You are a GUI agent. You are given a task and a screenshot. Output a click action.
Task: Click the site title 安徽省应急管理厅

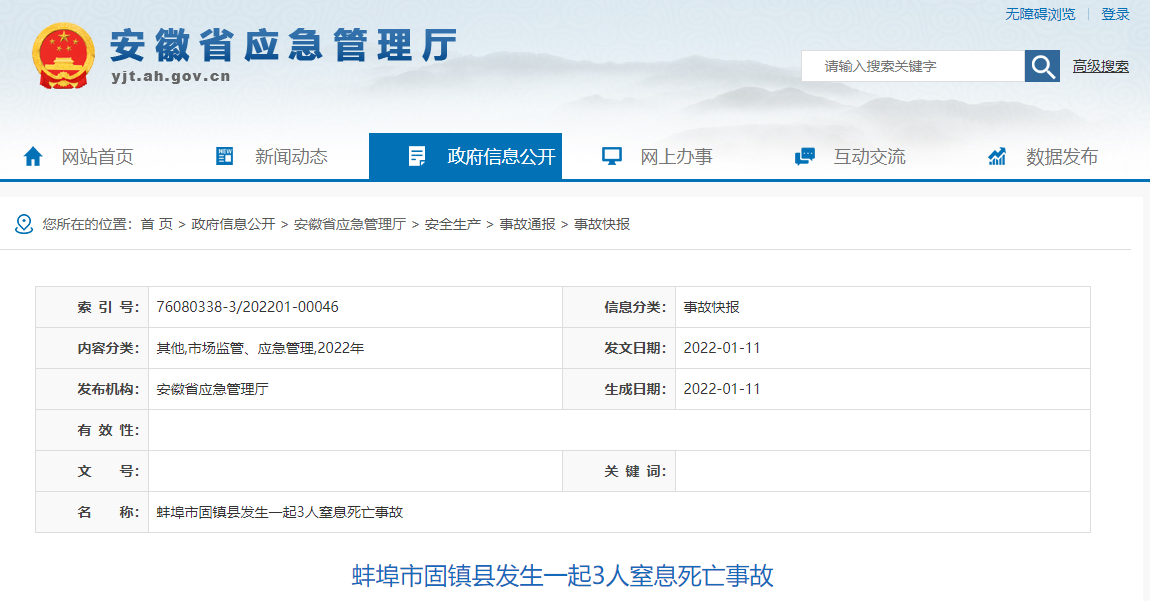(284, 45)
